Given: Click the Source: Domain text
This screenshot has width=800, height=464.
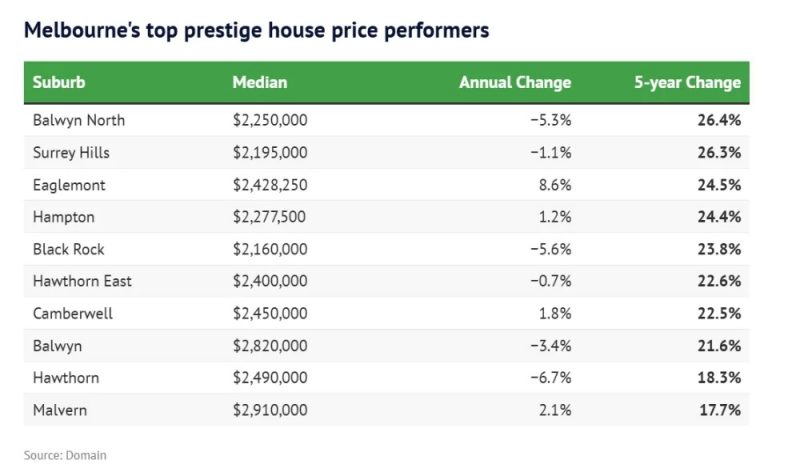Looking at the screenshot, I should 65,455.
